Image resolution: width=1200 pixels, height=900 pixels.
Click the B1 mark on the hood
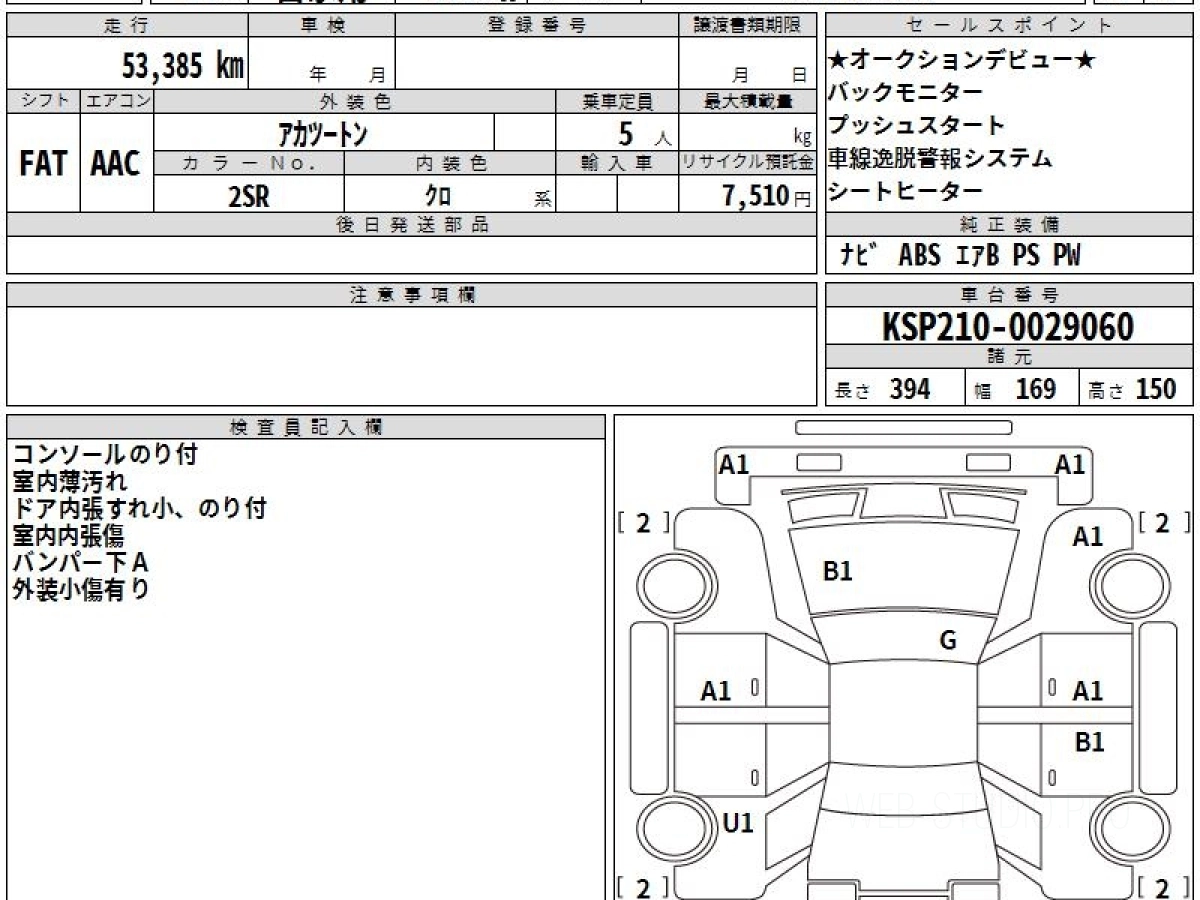point(837,571)
